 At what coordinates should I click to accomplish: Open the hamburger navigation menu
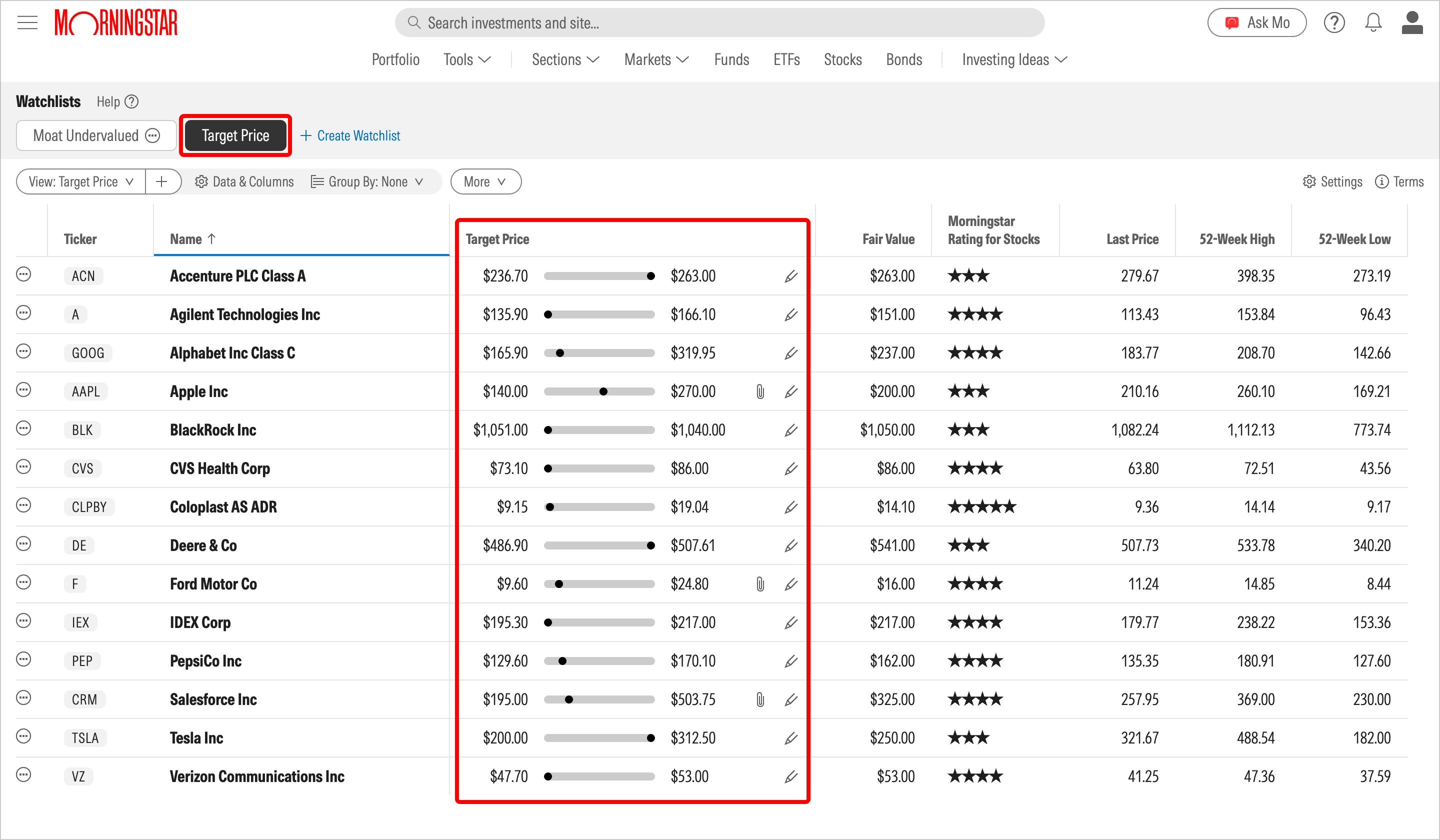pos(27,23)
